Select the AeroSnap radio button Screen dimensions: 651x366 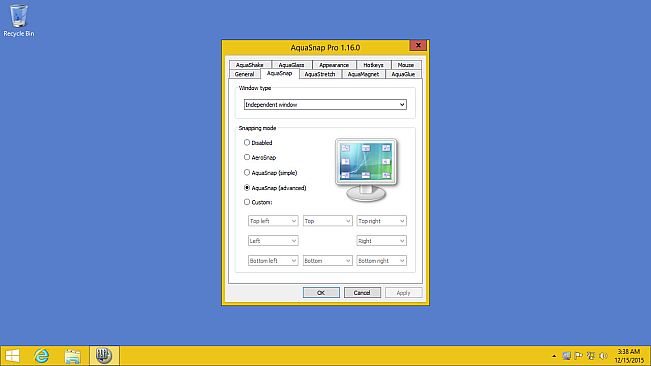(x=260, y=158)
